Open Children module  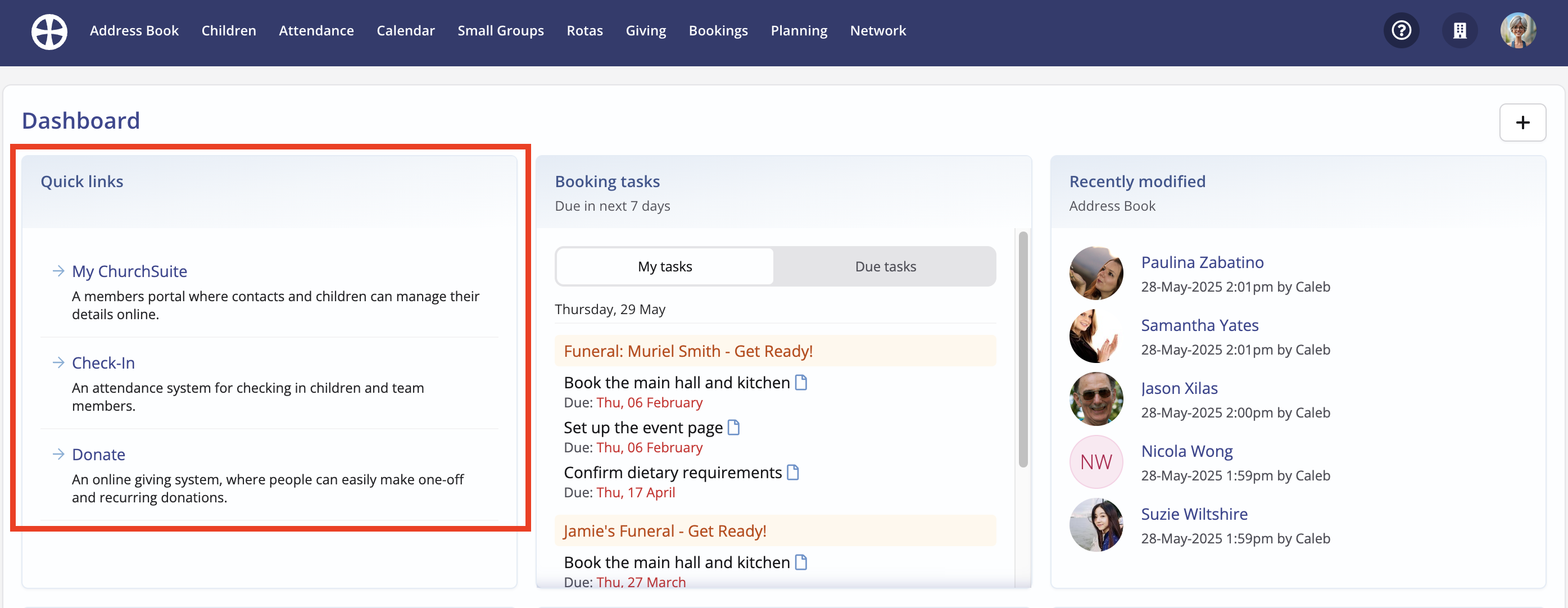228,30
